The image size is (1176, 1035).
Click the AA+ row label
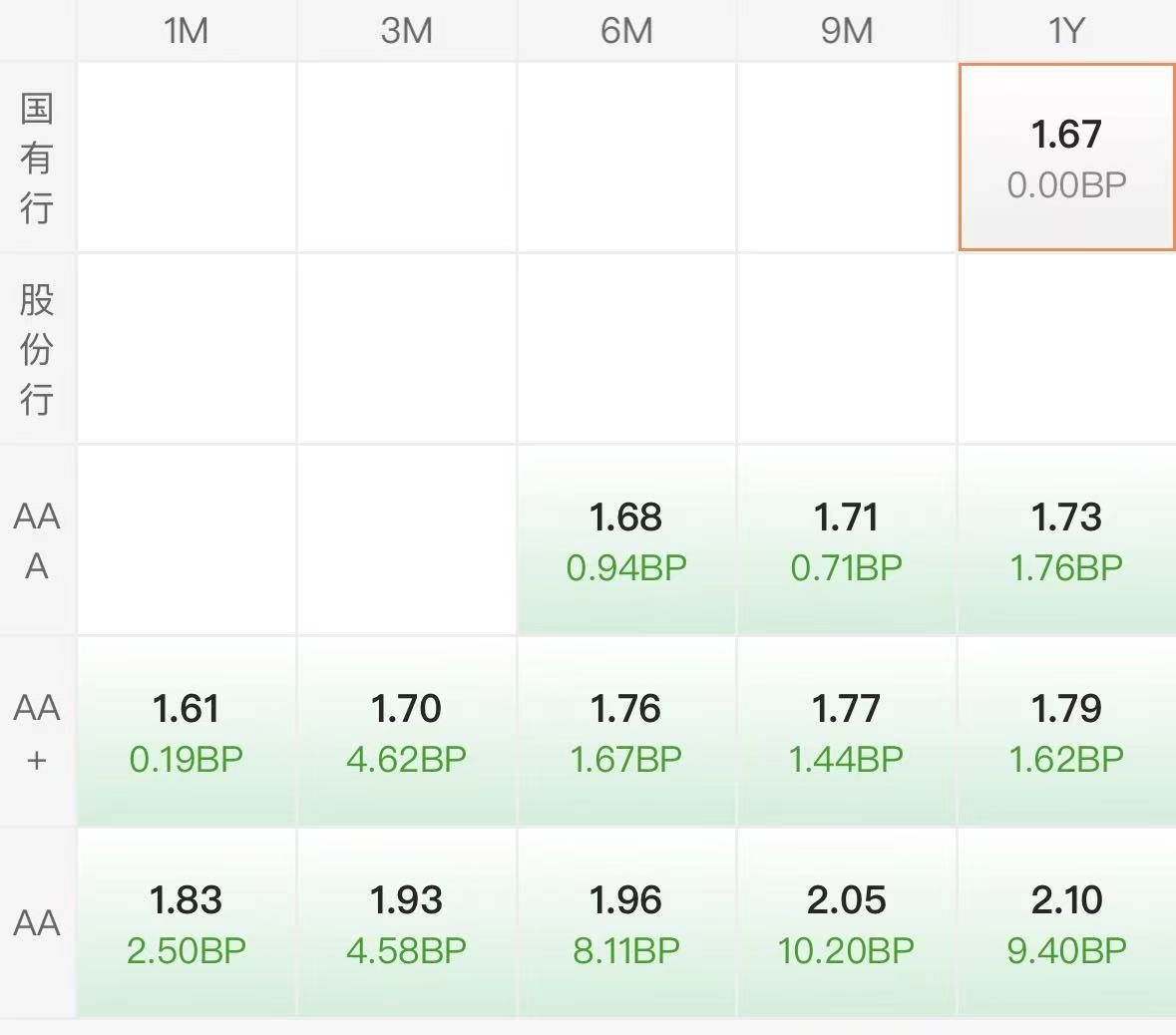pyautogui.click(x=37, y=732)
